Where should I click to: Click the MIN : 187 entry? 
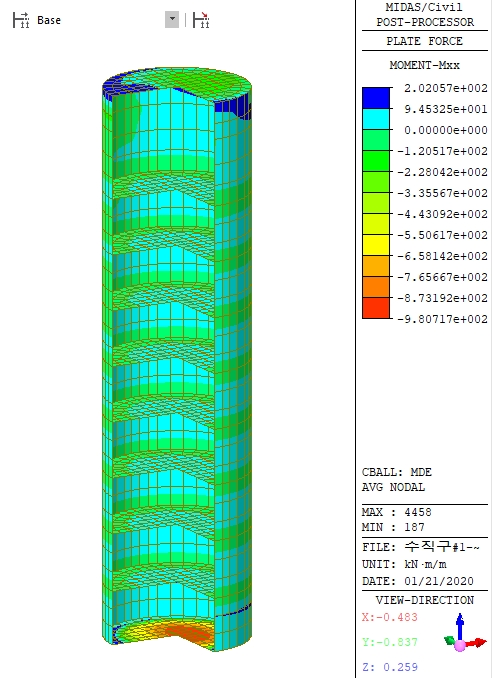[393, 528]
